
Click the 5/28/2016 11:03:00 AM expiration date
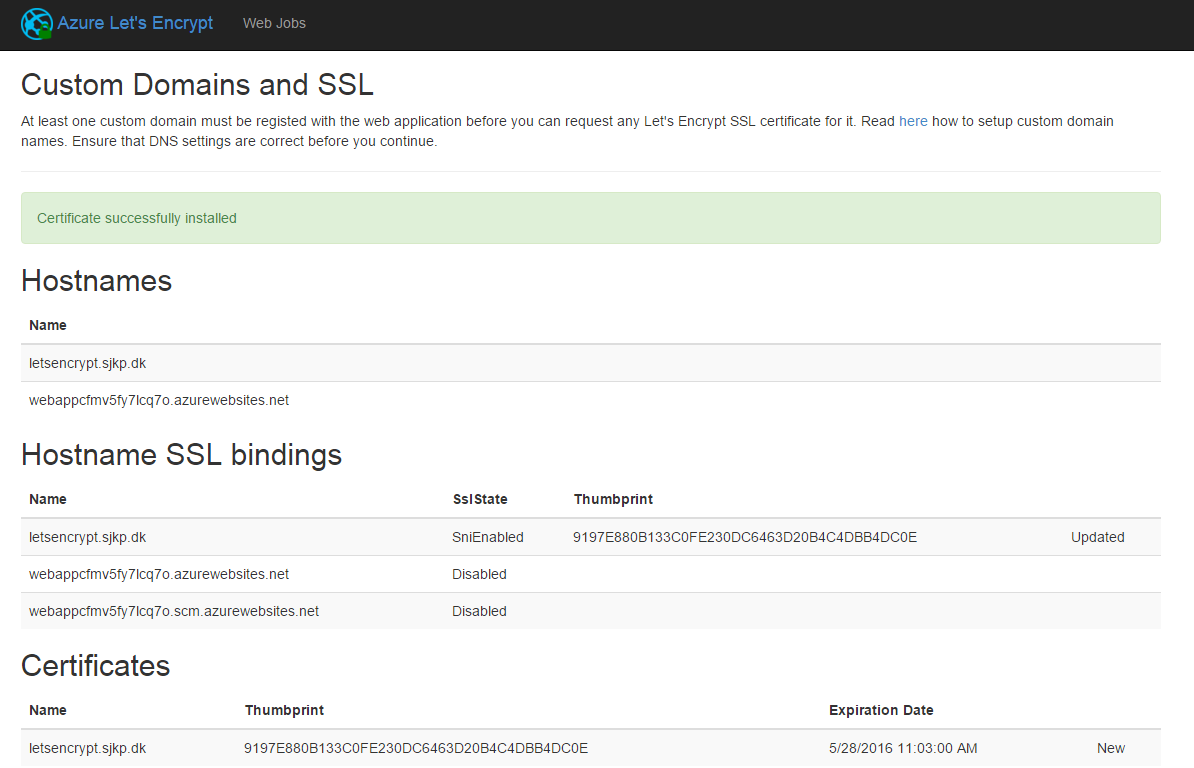pos(903,748)
